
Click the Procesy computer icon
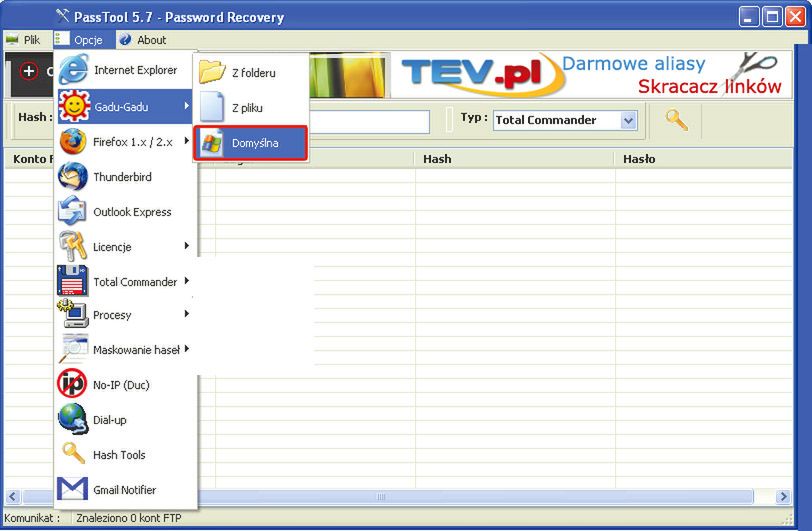(x=72, y=314)
